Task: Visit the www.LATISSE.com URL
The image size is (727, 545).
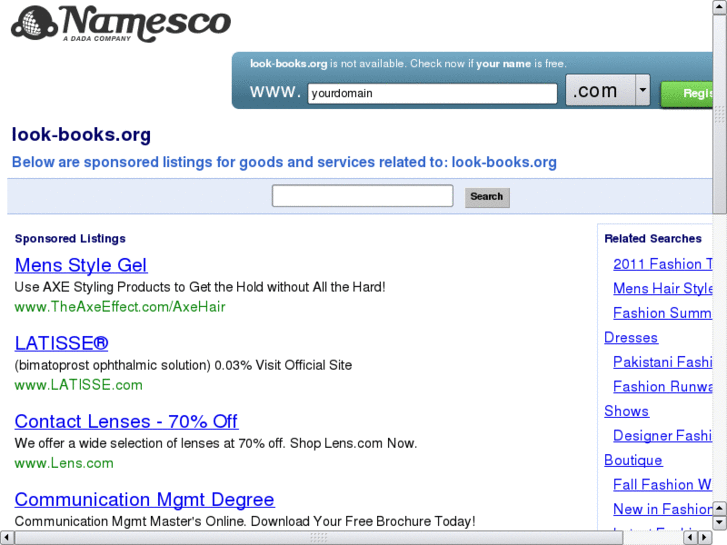Action: [78, 385]
